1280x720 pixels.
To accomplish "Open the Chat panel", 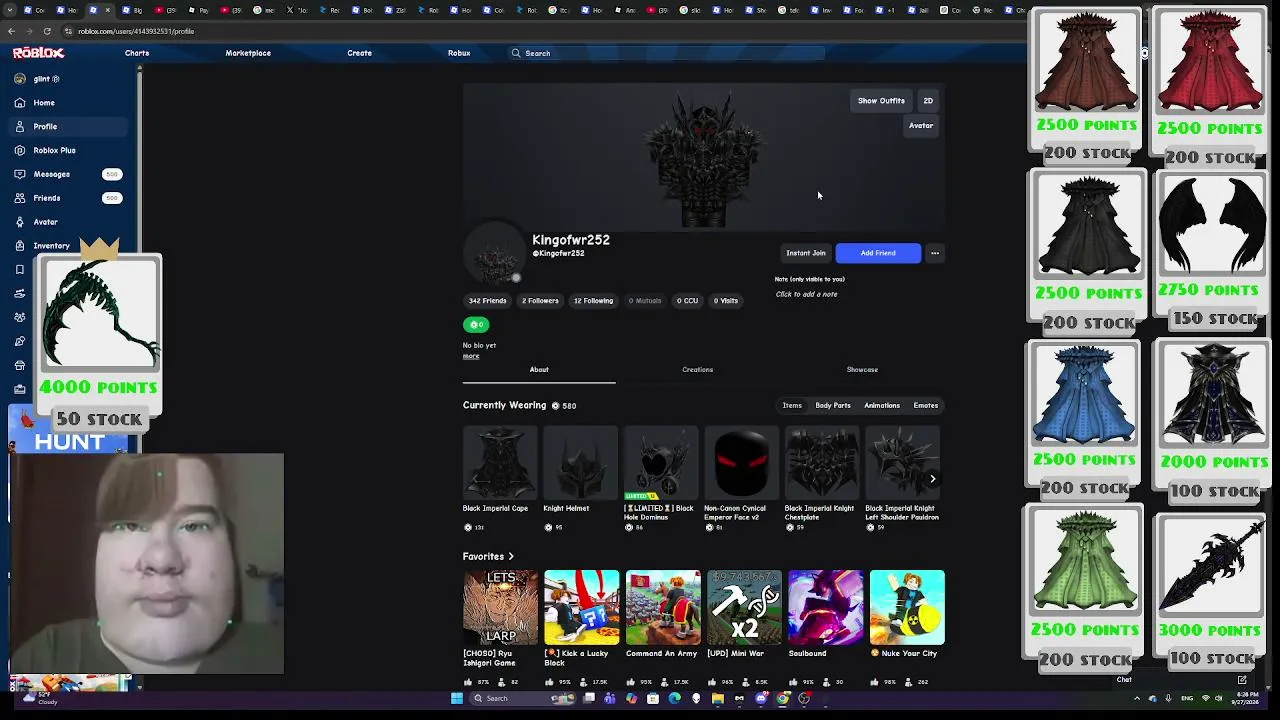I will 1124,680.
